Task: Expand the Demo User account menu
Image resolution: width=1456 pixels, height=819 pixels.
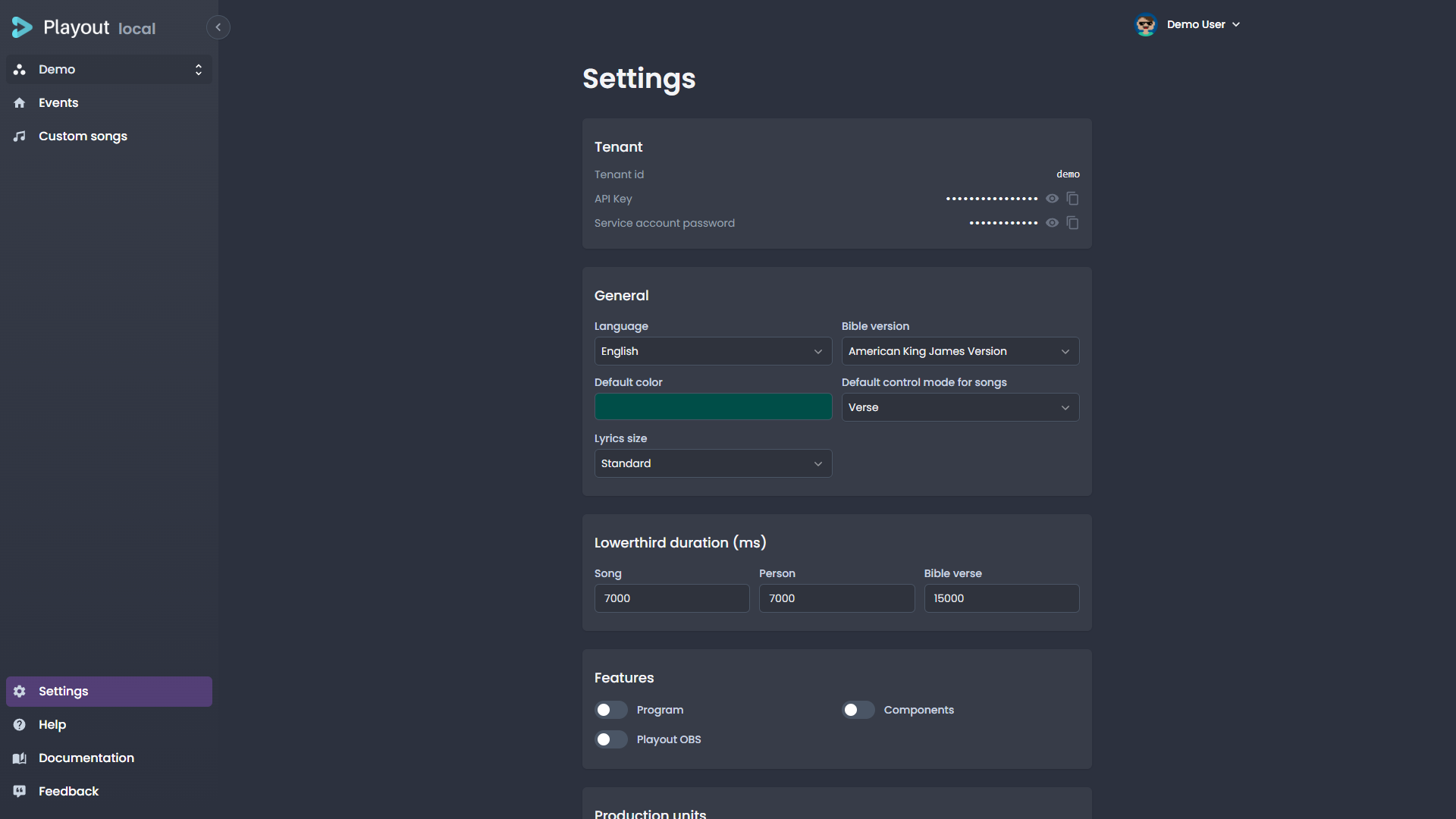Action: [1188, 24]
